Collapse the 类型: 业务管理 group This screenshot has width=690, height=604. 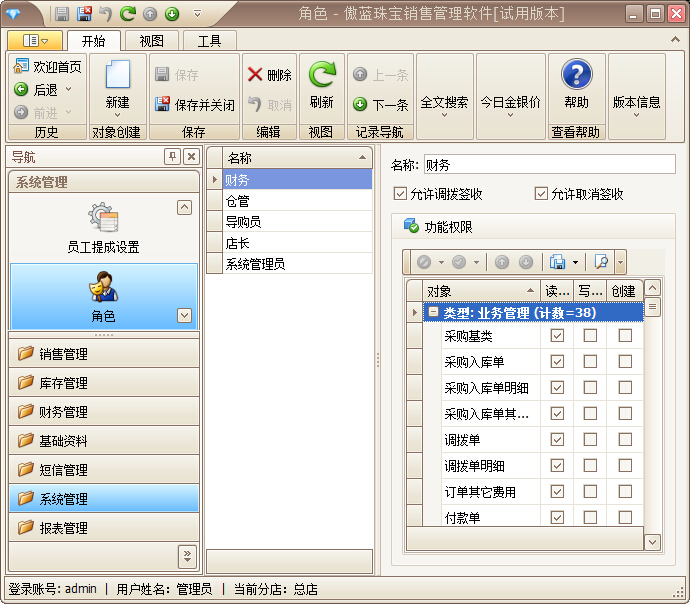pyautogui.click(x=433, y=313)
